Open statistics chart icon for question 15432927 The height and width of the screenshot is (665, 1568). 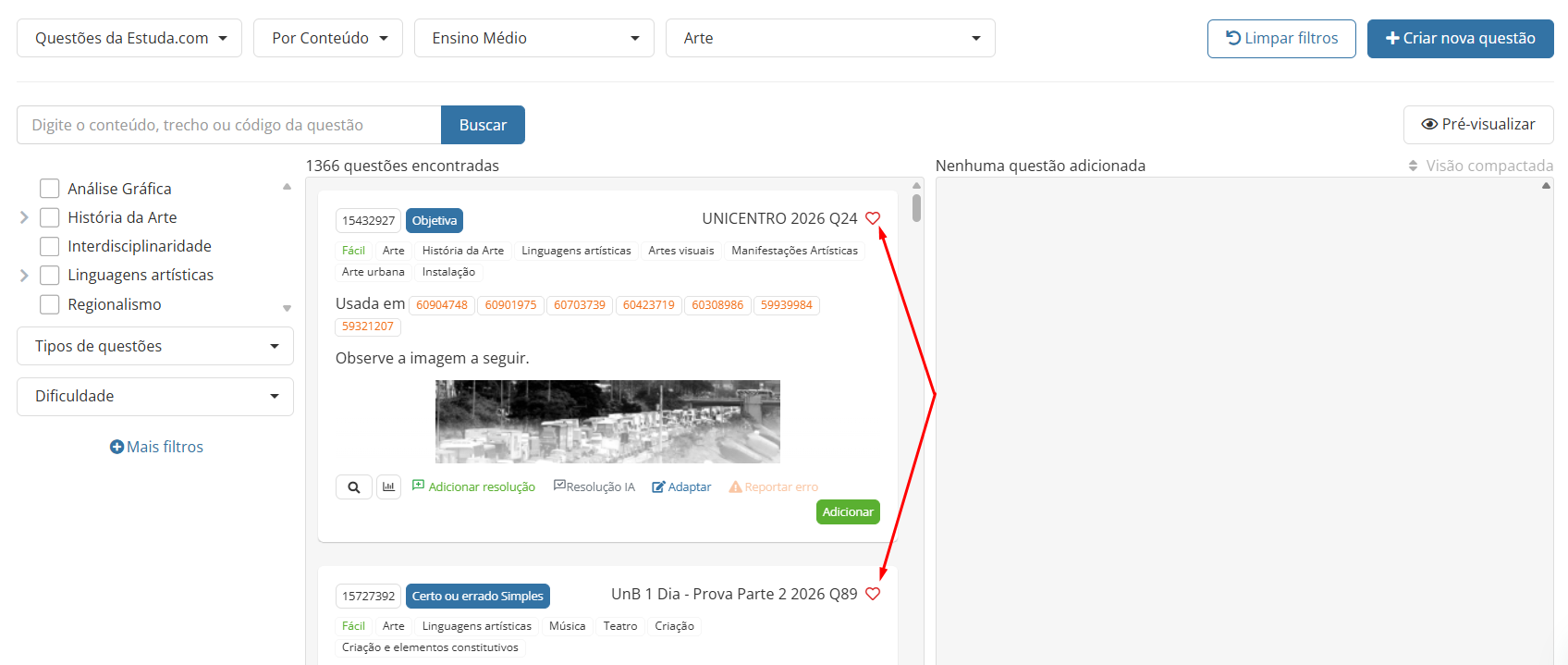pyautogui.click(x=389, y=487)
